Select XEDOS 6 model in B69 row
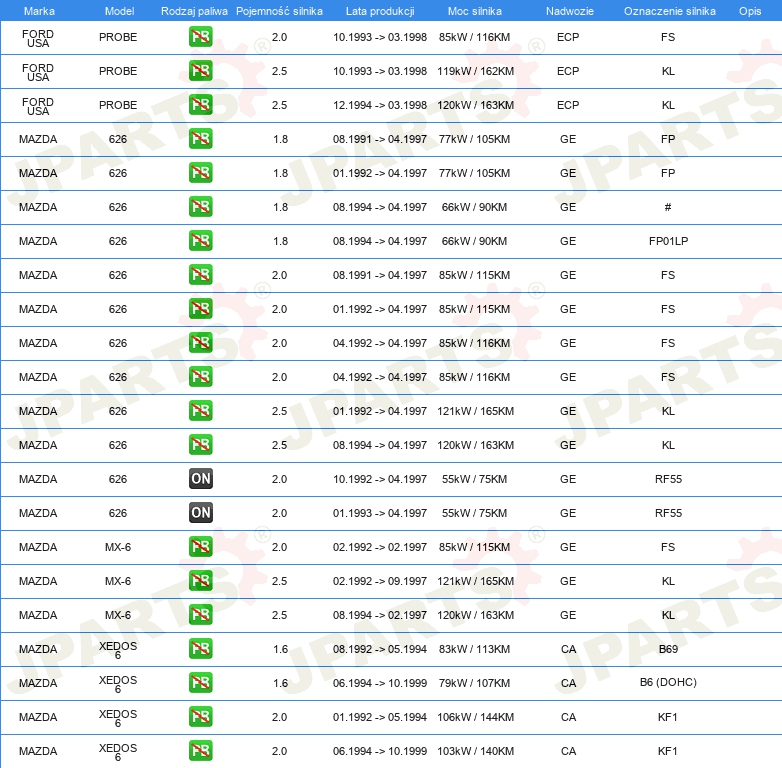This screenshot has width=782, height=768. pyautogui.click(x=118, y=650)
